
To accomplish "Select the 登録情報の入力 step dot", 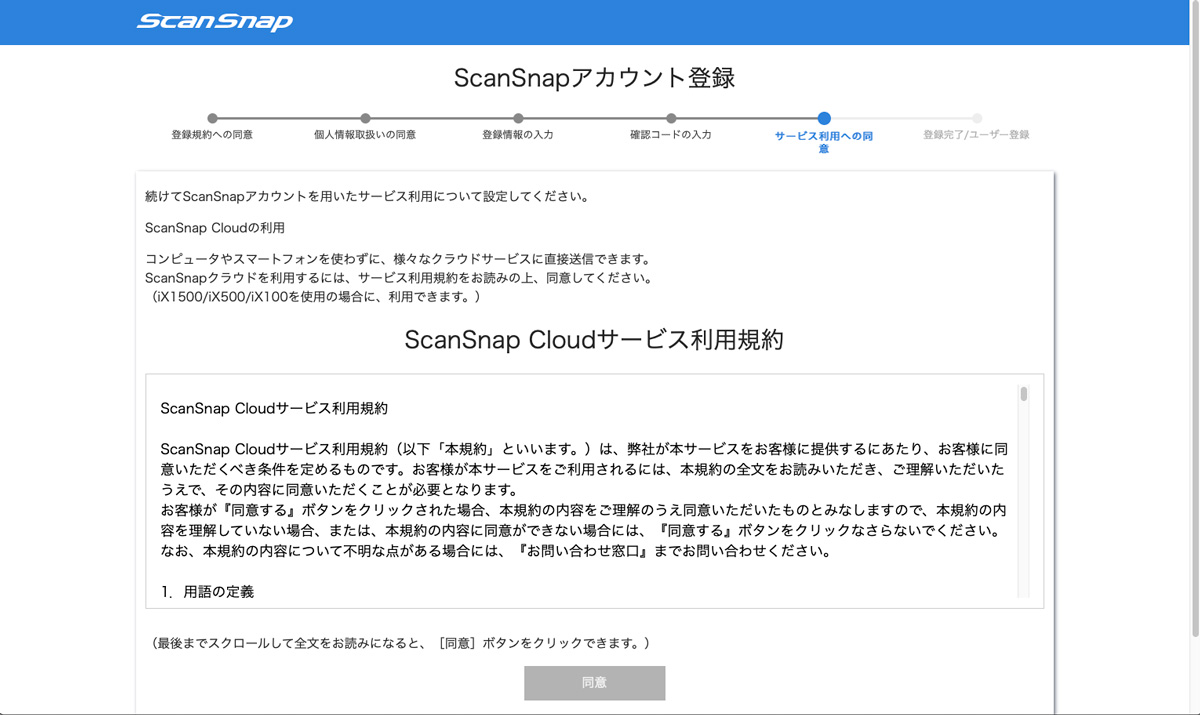I will [518, 118].
